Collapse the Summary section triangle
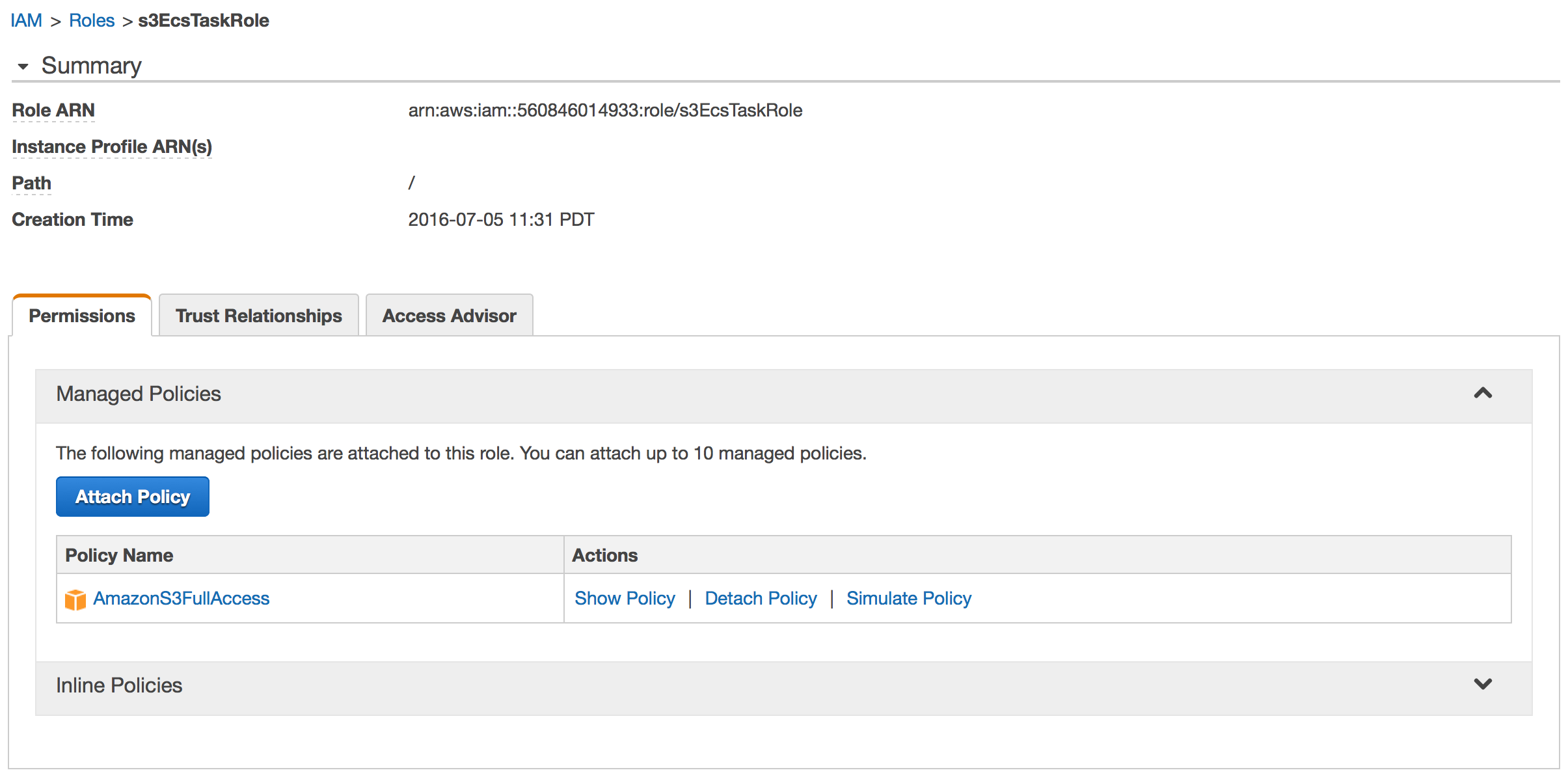The width and height of the screenshot is (1568, 781). coord(23,66)
